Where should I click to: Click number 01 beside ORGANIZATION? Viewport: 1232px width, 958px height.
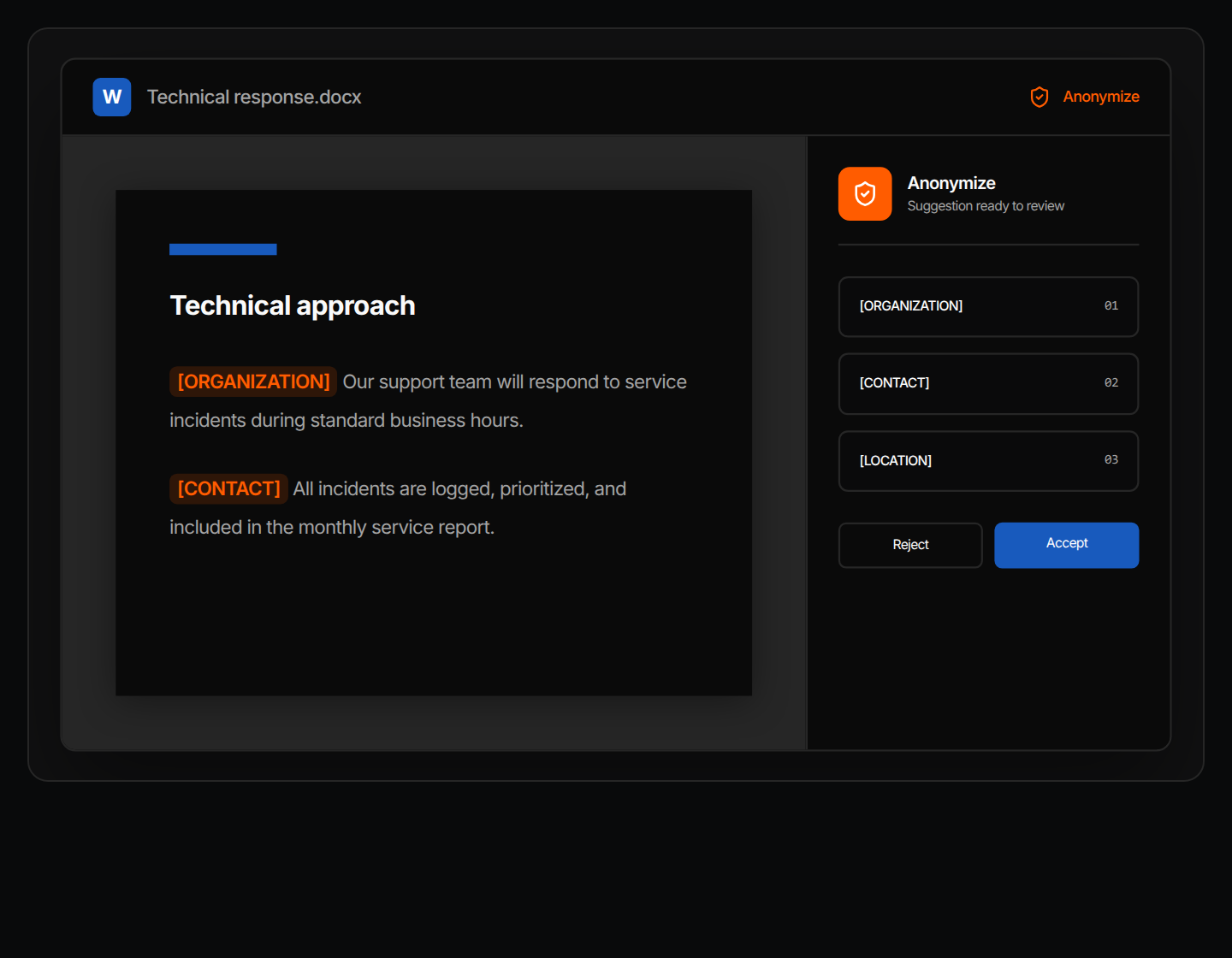[1111, 305]
